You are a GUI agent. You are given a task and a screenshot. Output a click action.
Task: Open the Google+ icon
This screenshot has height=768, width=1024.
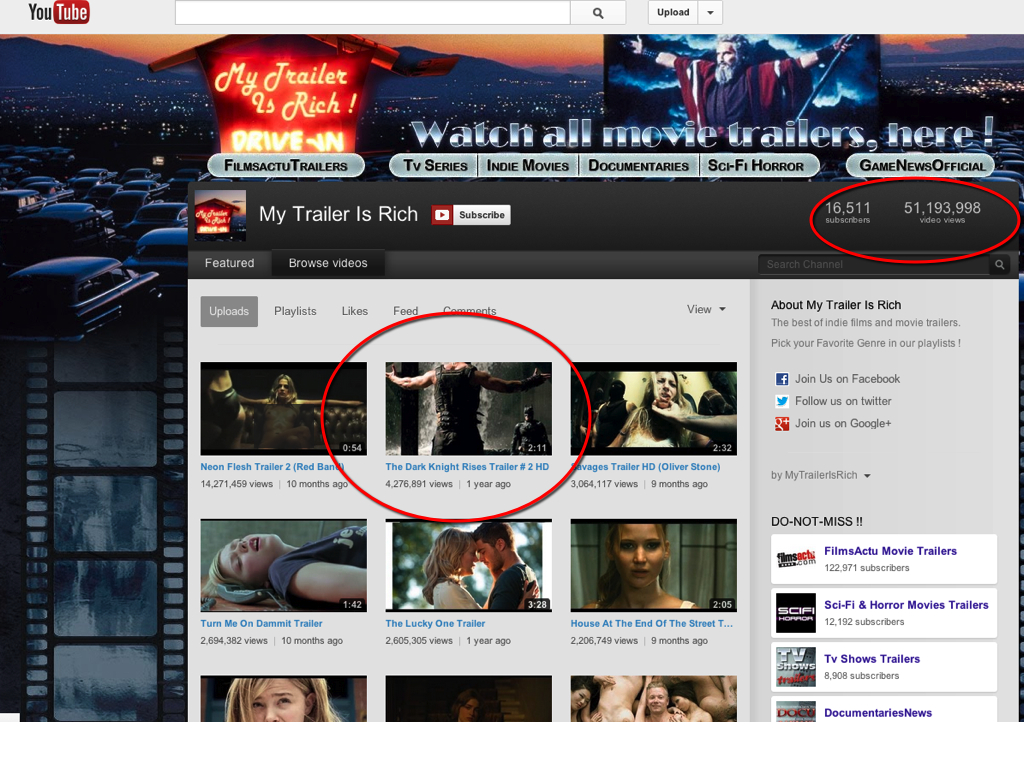click(781, 424)
